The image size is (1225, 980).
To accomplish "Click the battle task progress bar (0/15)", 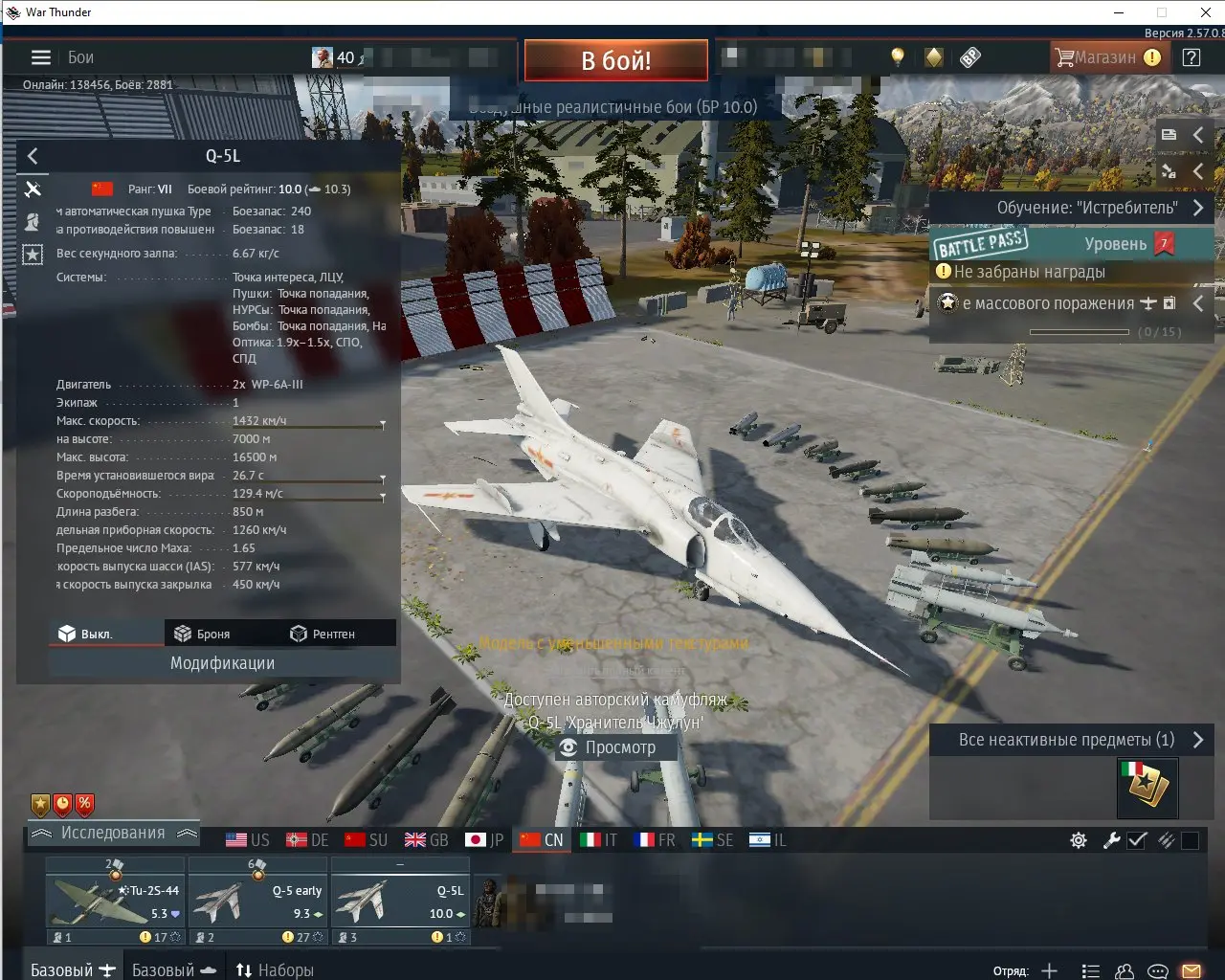I will (x=1080, y=332).
